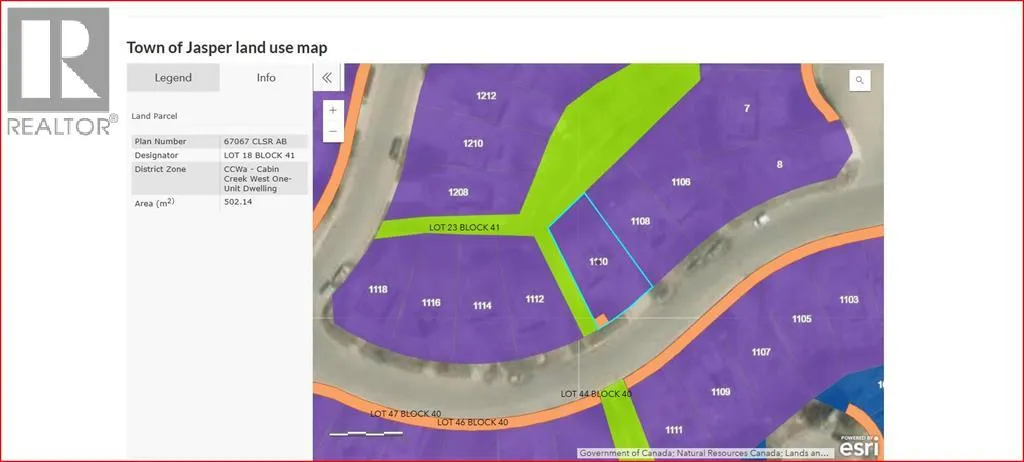Switch to the Info tab
This screenshot has height=462, width=1024.
pos(266,78)
